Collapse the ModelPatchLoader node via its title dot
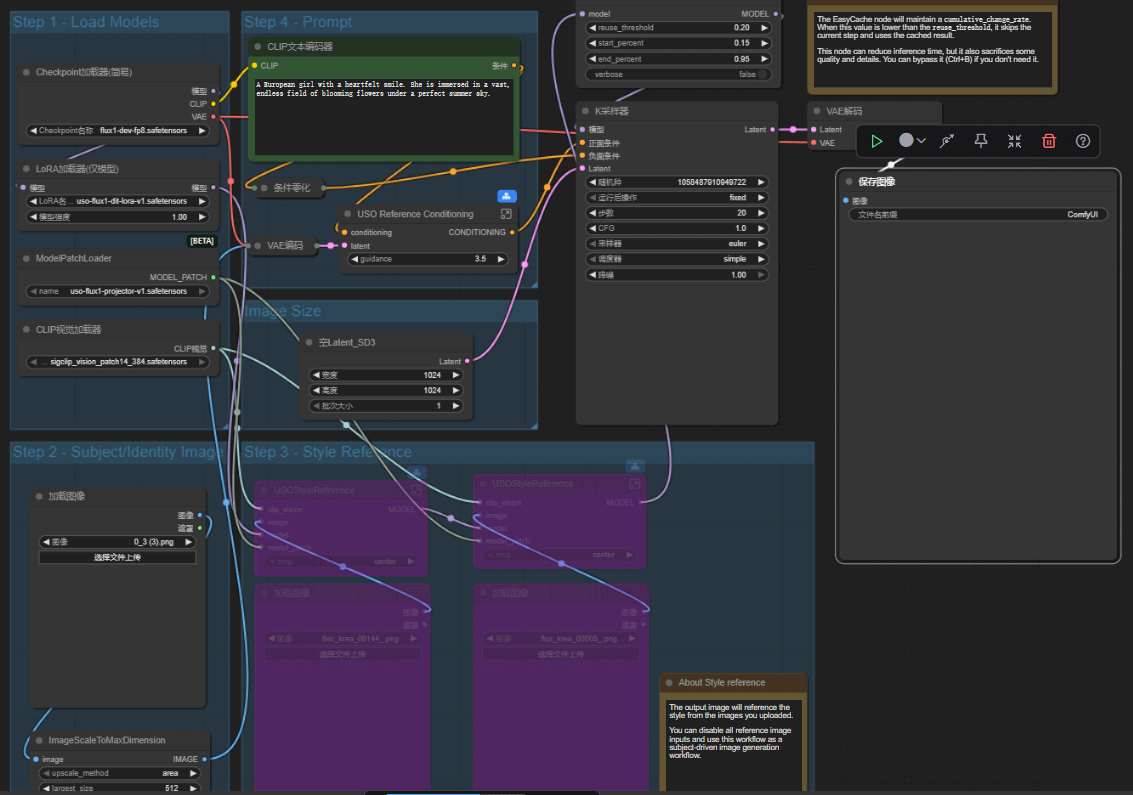 click(x=27, y=258)
